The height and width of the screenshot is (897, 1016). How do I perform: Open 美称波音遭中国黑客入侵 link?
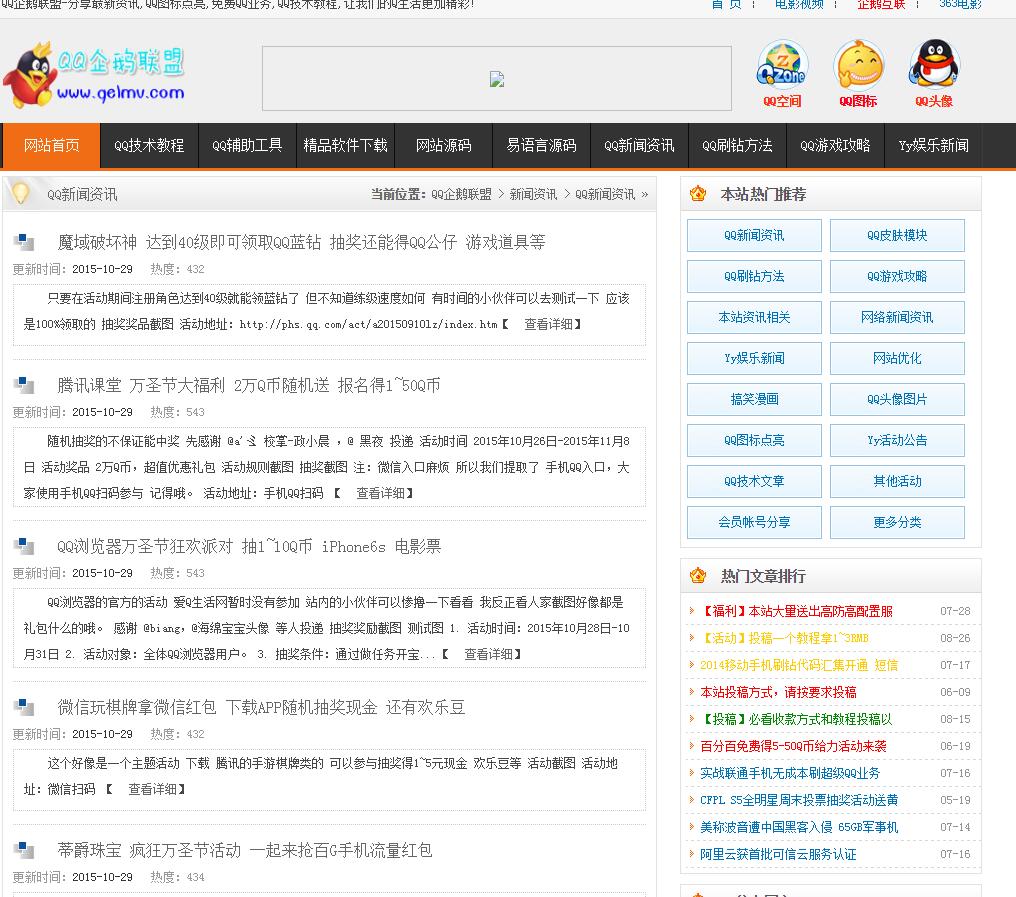(x=799, y=827)
